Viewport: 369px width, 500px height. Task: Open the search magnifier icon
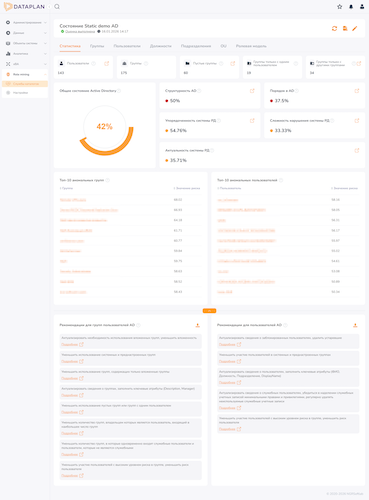[x=57, y=7]
